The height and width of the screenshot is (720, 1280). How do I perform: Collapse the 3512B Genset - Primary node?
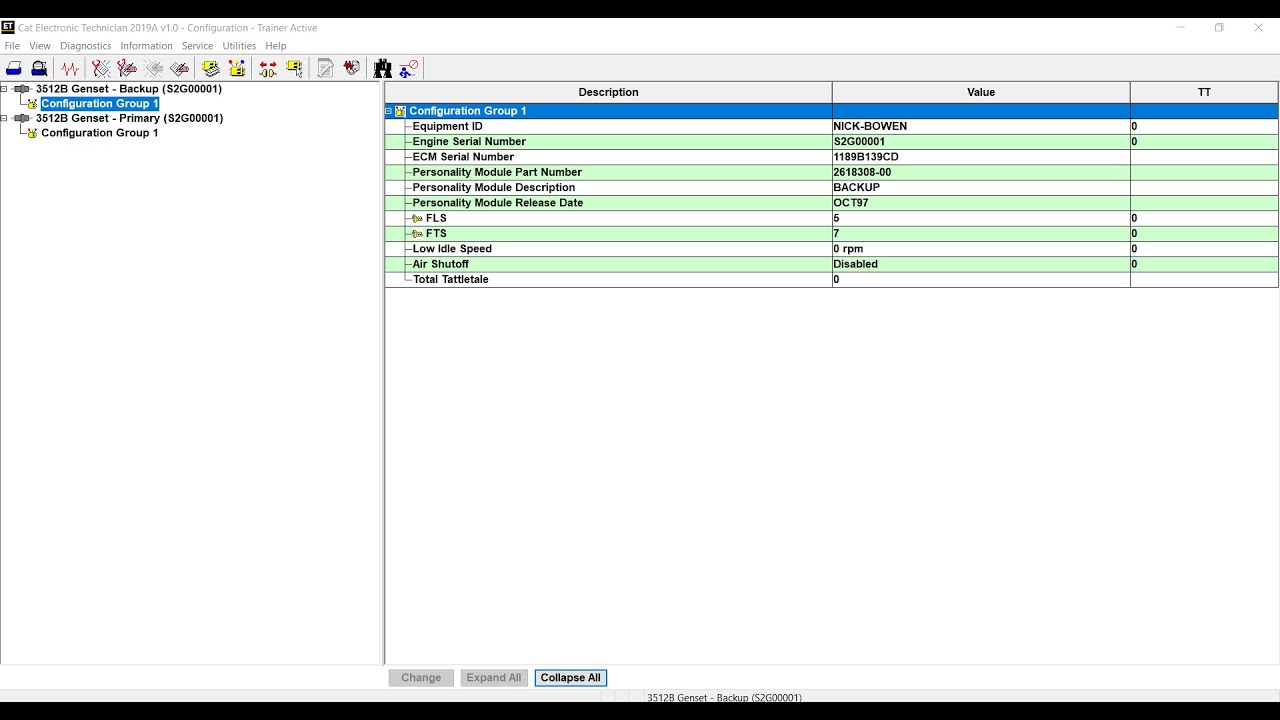[4, 118]
